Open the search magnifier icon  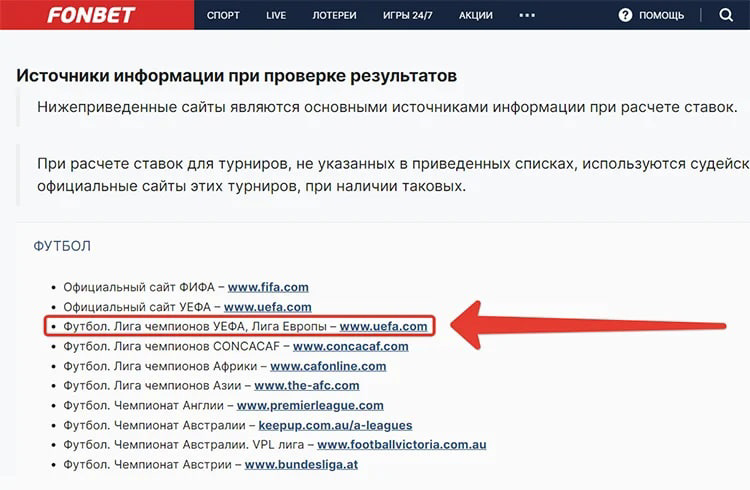tap(727, 15)
